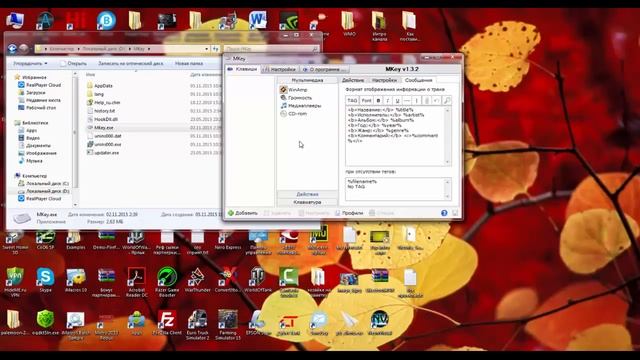Select the Медиаплееры item in MKey
Screen dimensions: 640x360
(301, 106)
